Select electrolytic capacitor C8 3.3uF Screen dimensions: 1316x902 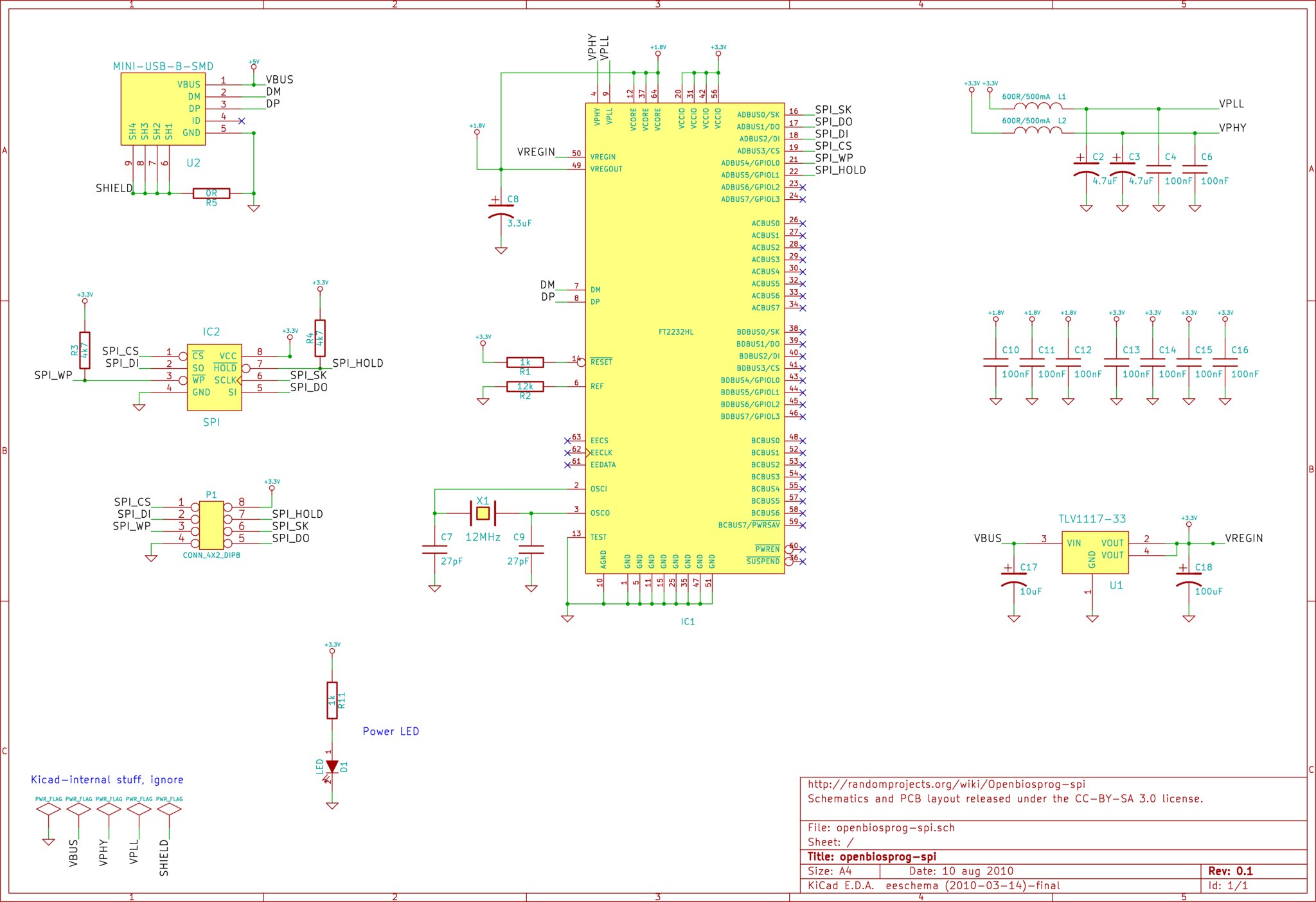500,212
